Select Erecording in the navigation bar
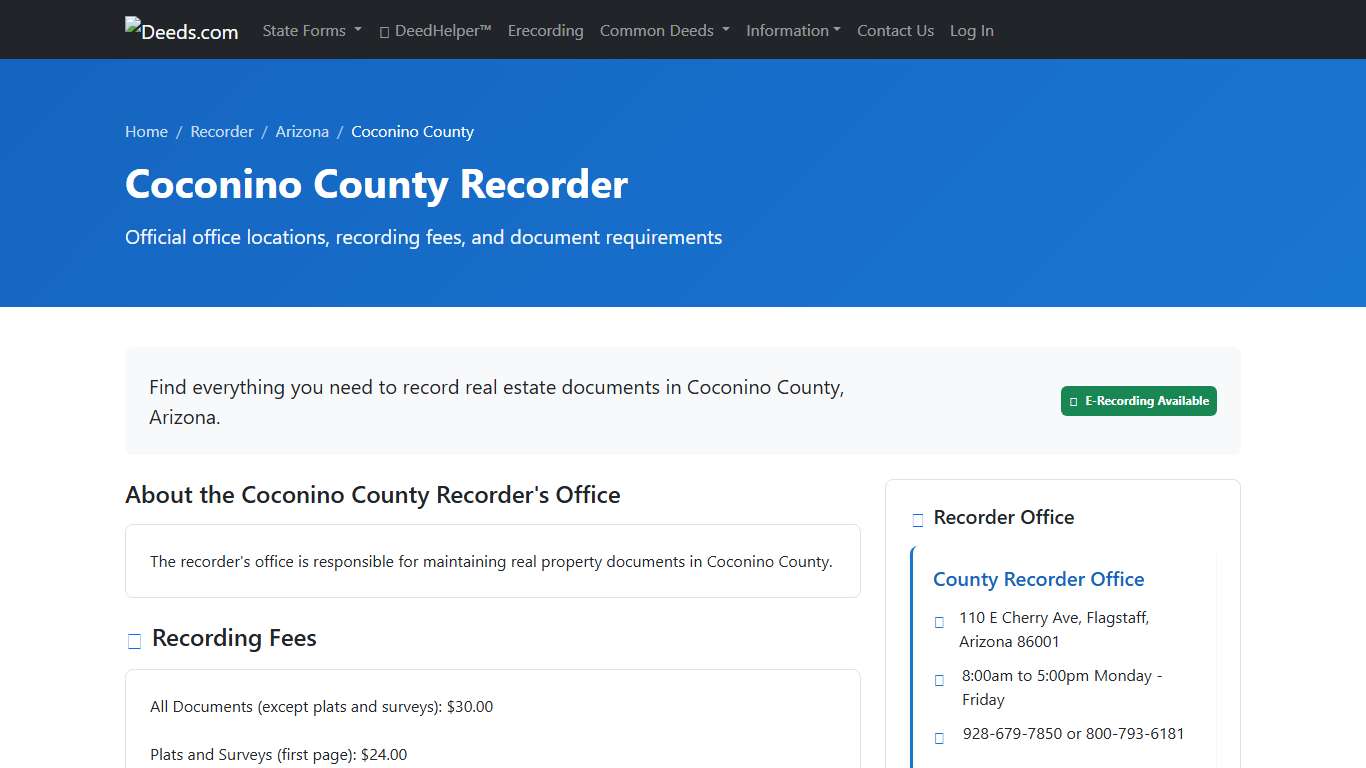Image resolution: width=1366 pixels, height=768 pixels. pos(545,30)
